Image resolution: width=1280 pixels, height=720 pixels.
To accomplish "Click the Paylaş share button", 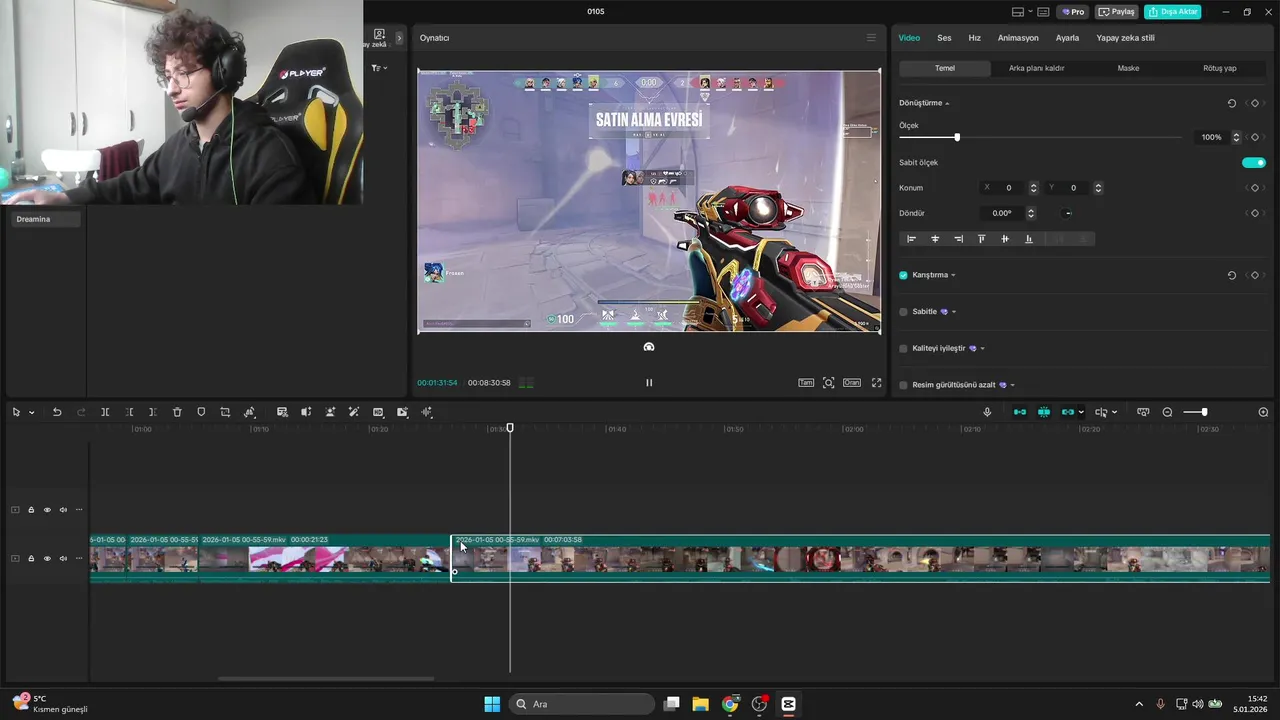I will 1117,12.
